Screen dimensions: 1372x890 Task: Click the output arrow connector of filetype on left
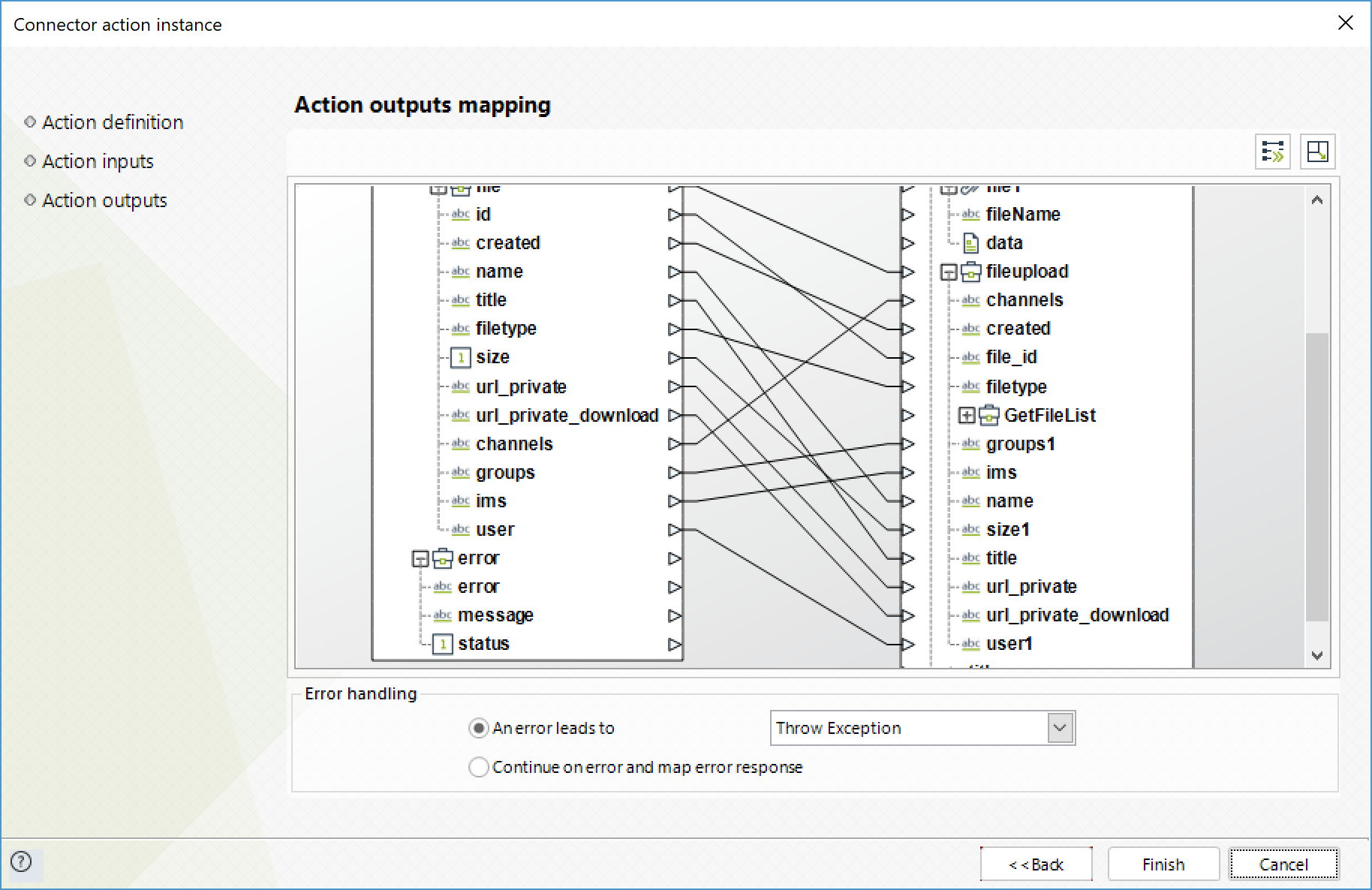674,329
